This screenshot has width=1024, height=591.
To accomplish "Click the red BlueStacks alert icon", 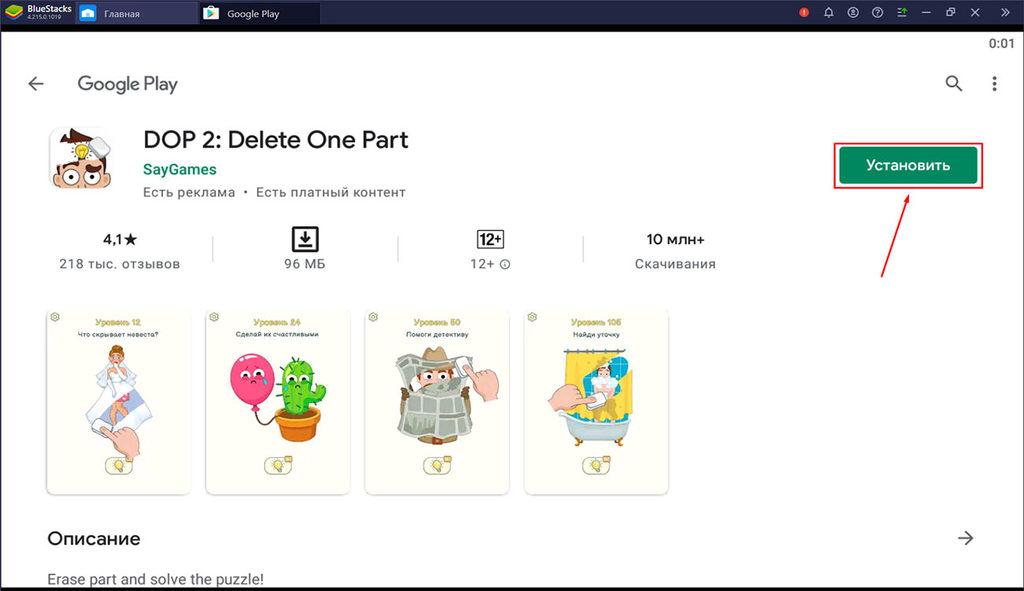I will (804, 12).
